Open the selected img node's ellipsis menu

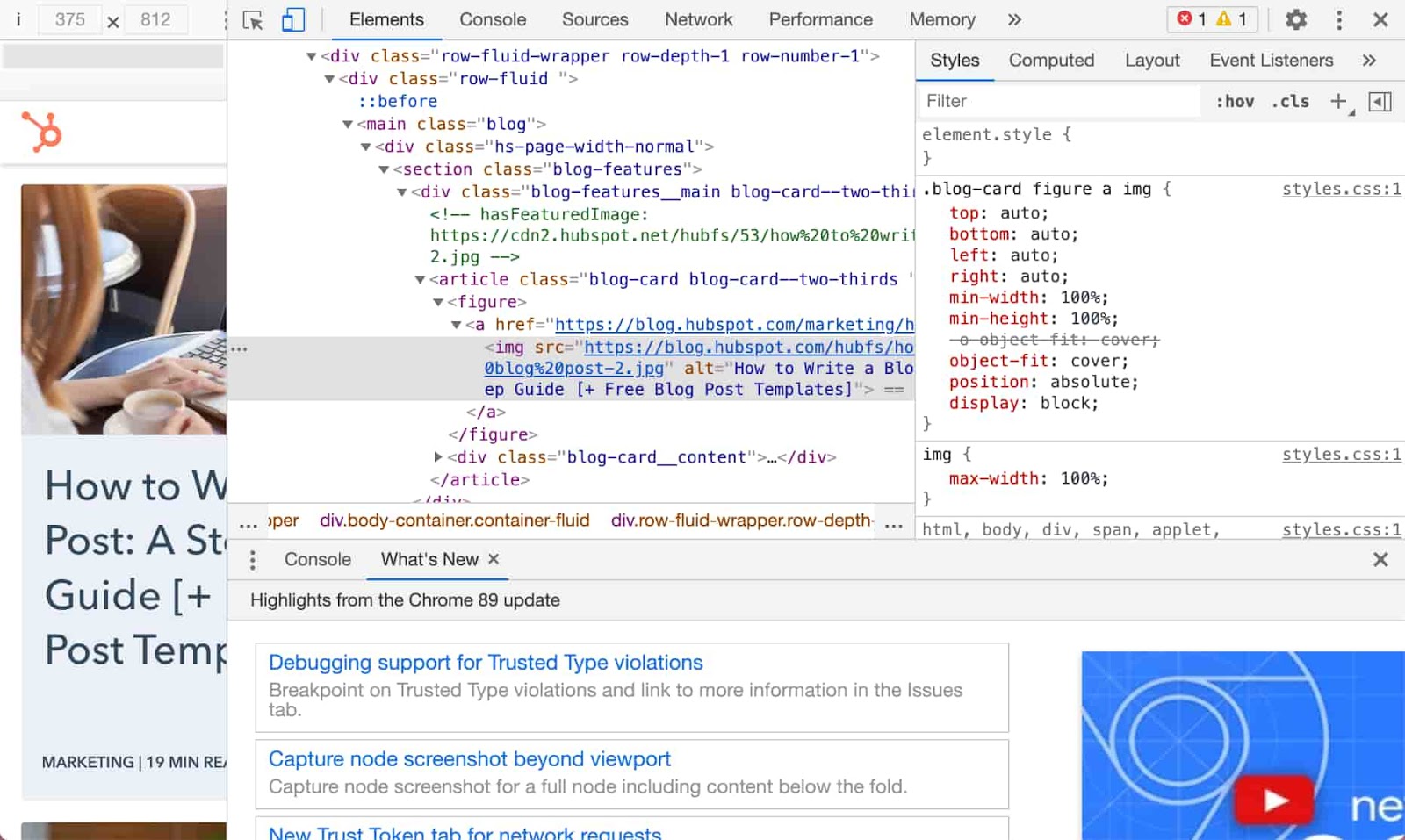[239, 348]
